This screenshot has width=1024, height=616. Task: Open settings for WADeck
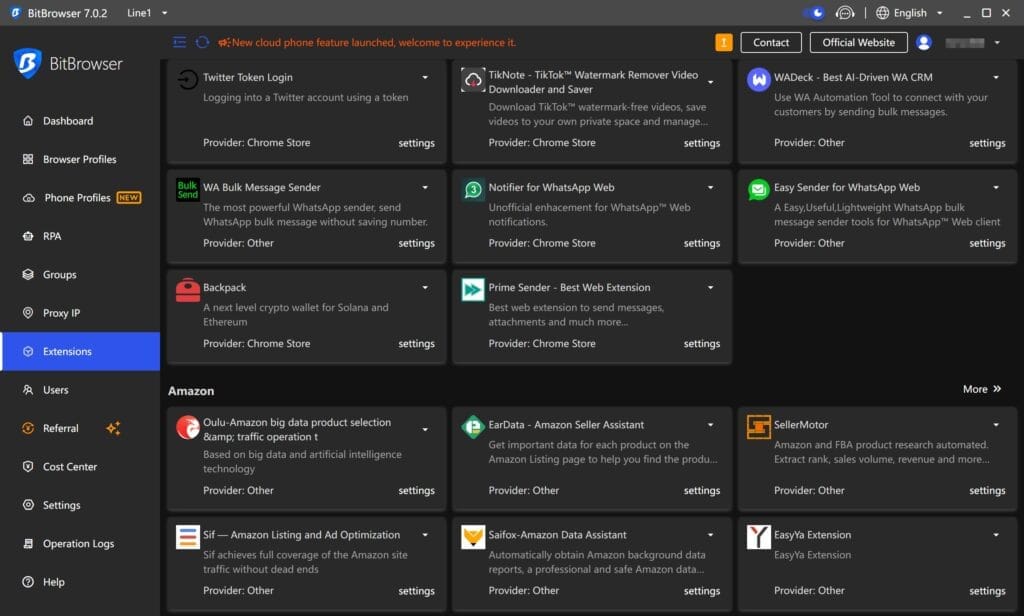pyautogui.click(x=987, y=143)
